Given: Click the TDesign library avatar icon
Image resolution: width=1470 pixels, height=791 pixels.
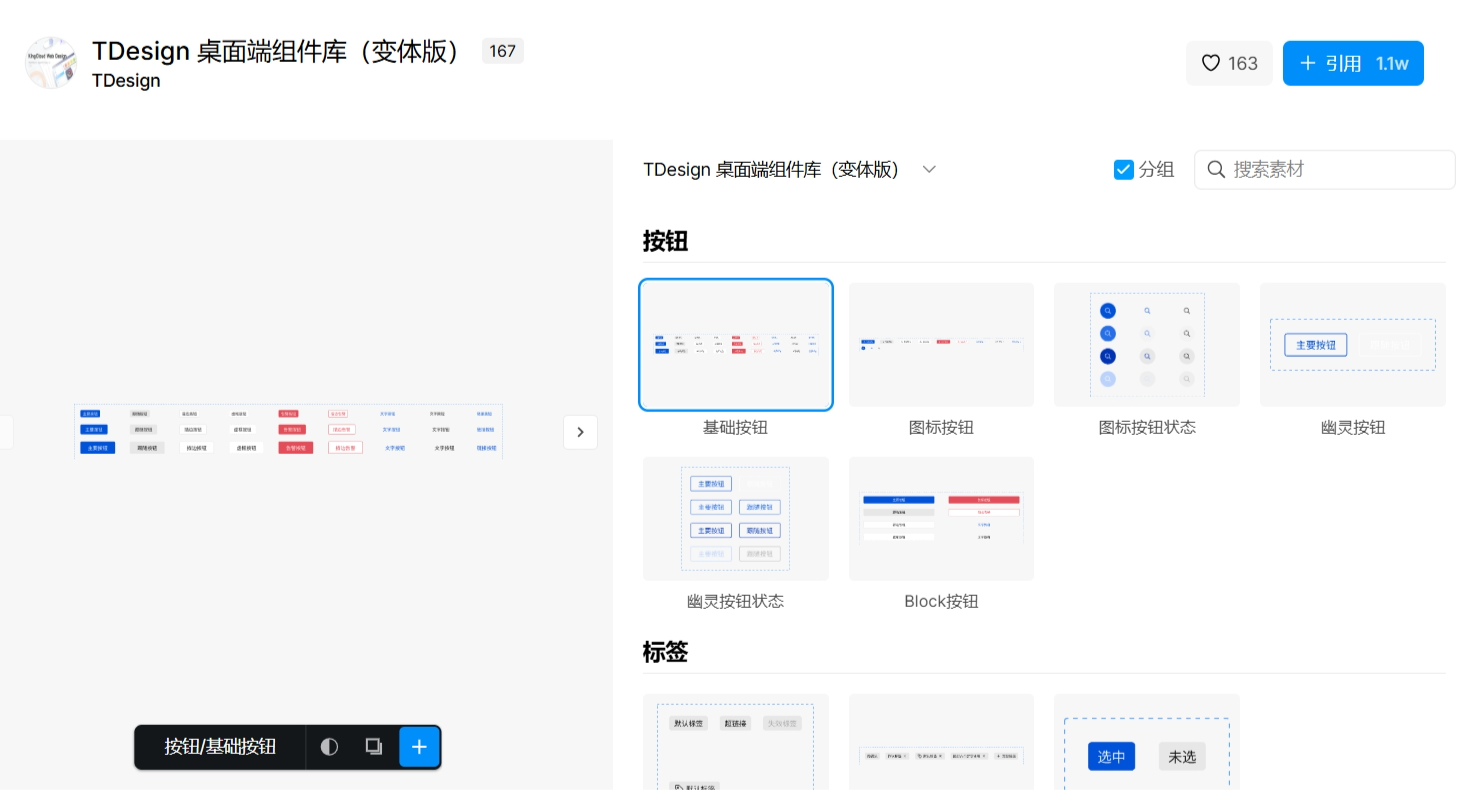Looking at the screenshot, I should [51, 63].
